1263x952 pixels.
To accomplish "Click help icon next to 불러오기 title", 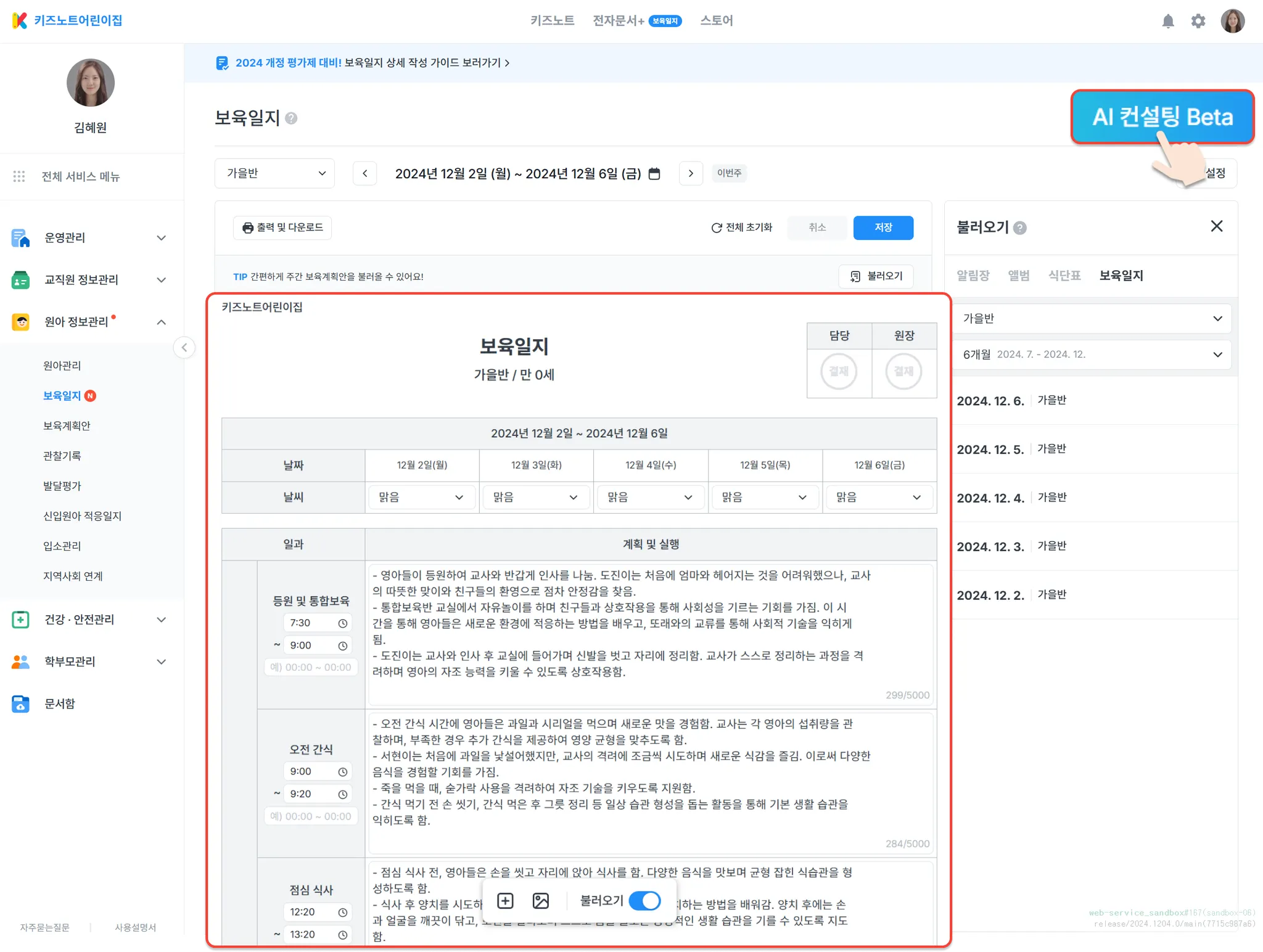I will tap(1020, 228).
